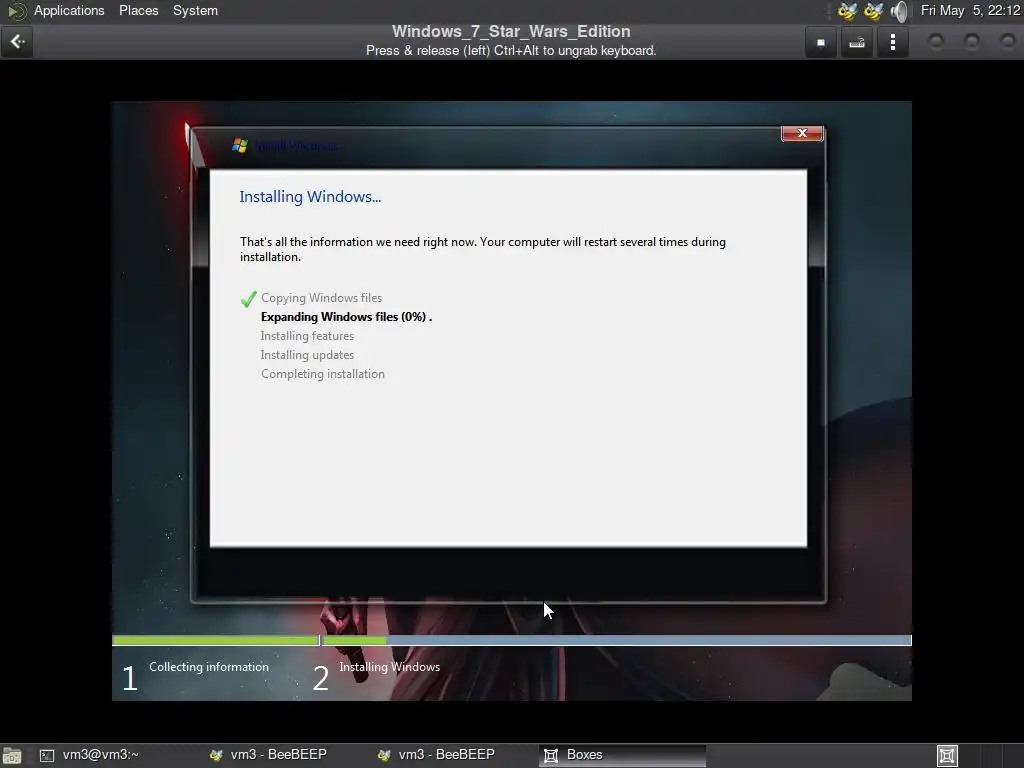Click the 'Installing Windows' stage 2 label
Viewport: 1024px width, 768px height.
point(389,667)
